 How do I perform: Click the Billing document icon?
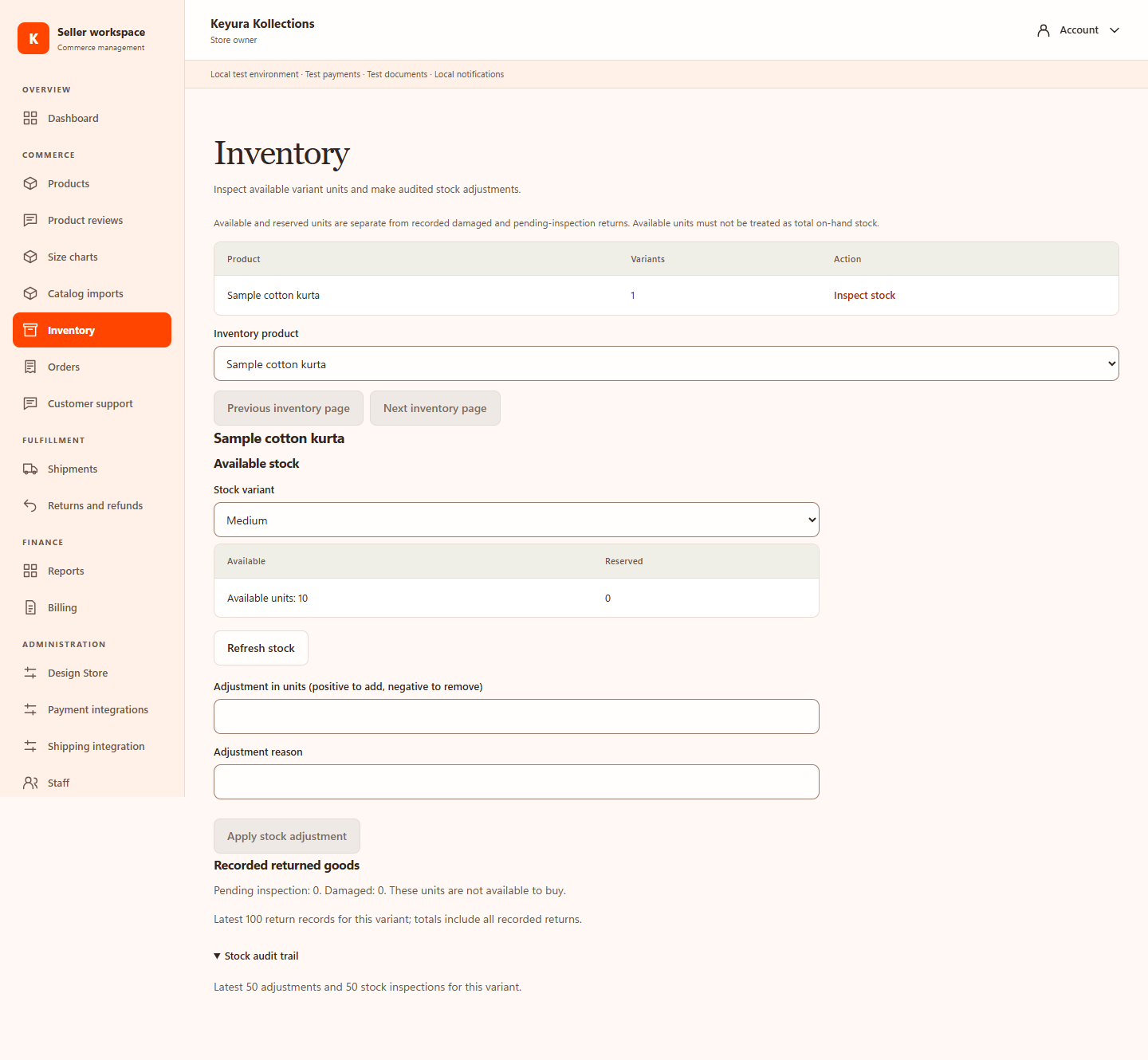pyautogui.click(x=30, y=607)
